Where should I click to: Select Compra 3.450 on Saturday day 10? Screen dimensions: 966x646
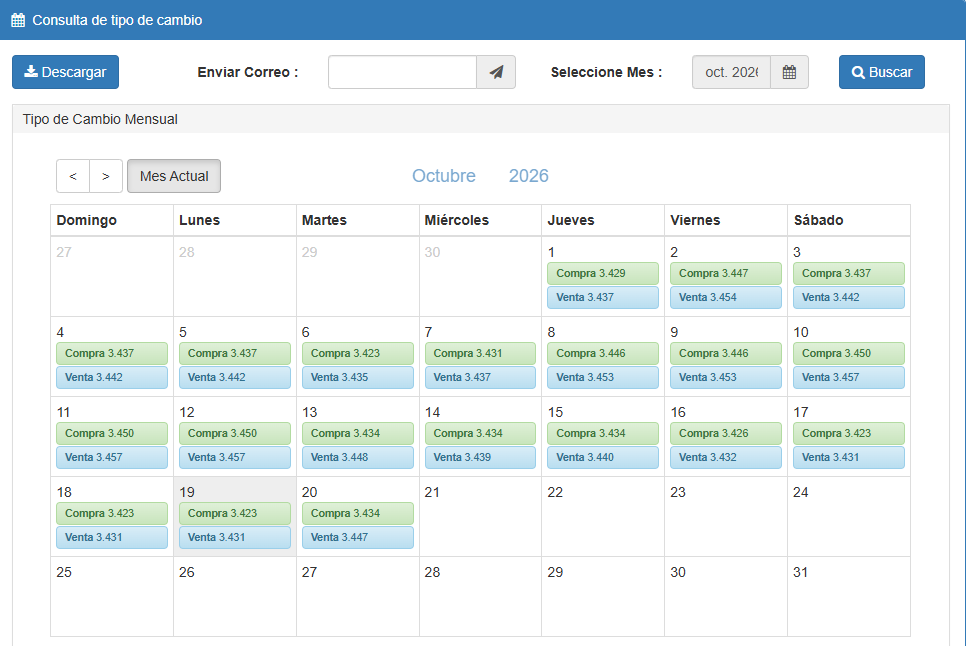tap(848, 353)
